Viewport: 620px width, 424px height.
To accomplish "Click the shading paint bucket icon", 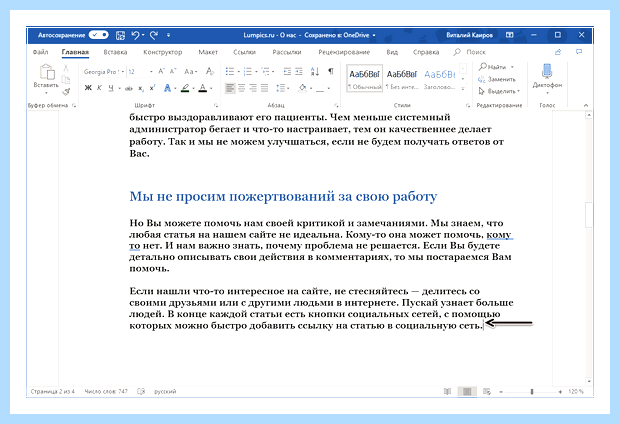I will 302,88.
